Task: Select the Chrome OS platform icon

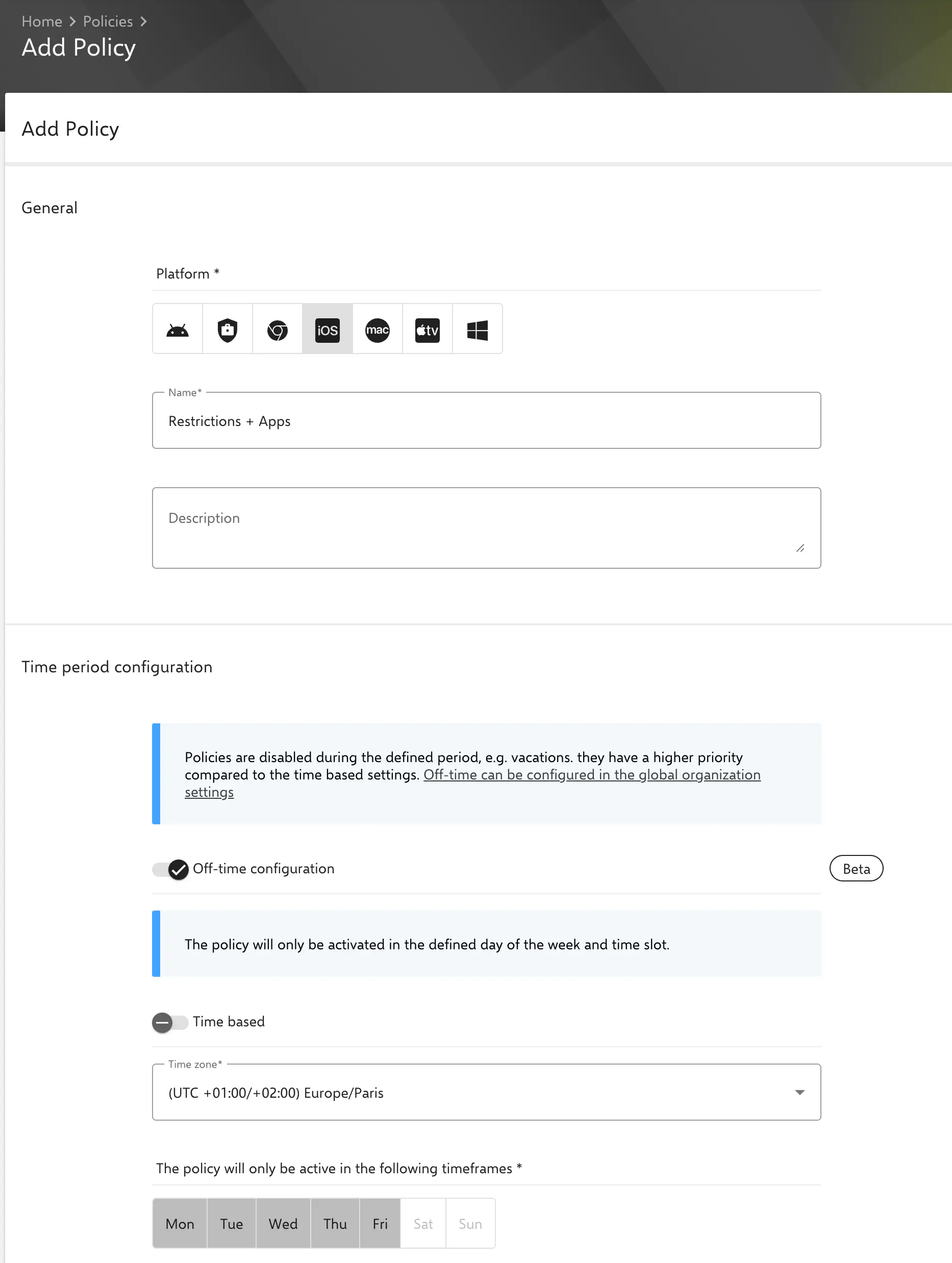Action: click(278, 330)
